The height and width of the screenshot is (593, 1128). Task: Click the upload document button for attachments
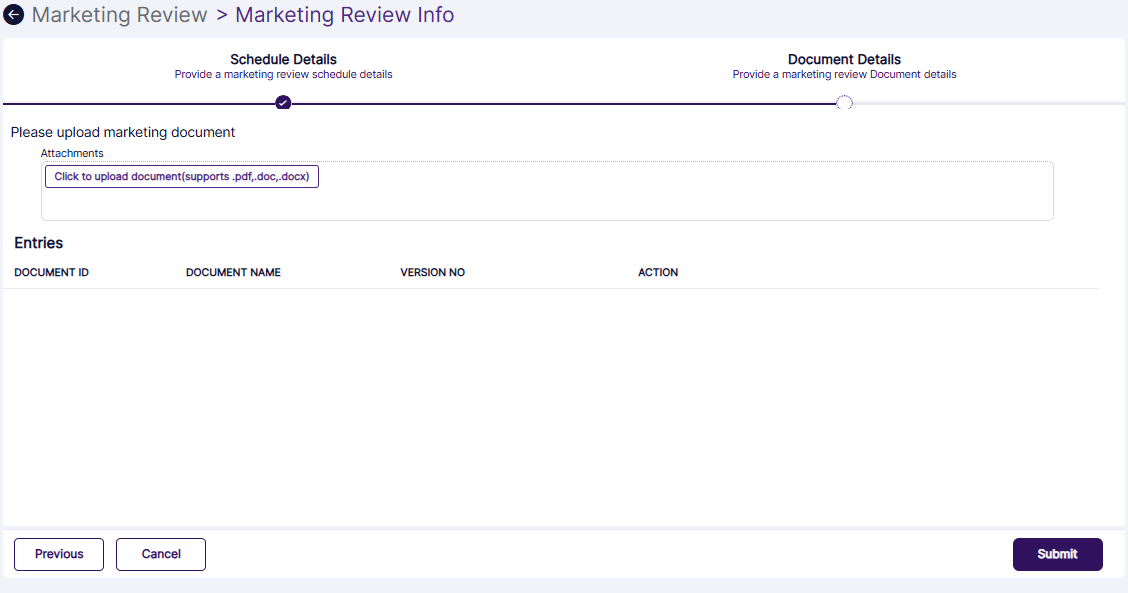[181, 176]
